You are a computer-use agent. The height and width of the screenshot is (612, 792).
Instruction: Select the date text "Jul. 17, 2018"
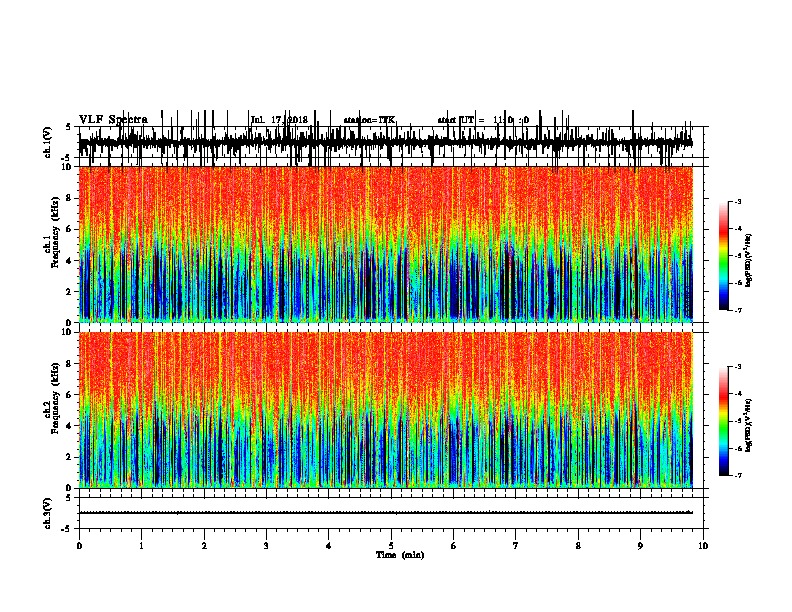279,120
